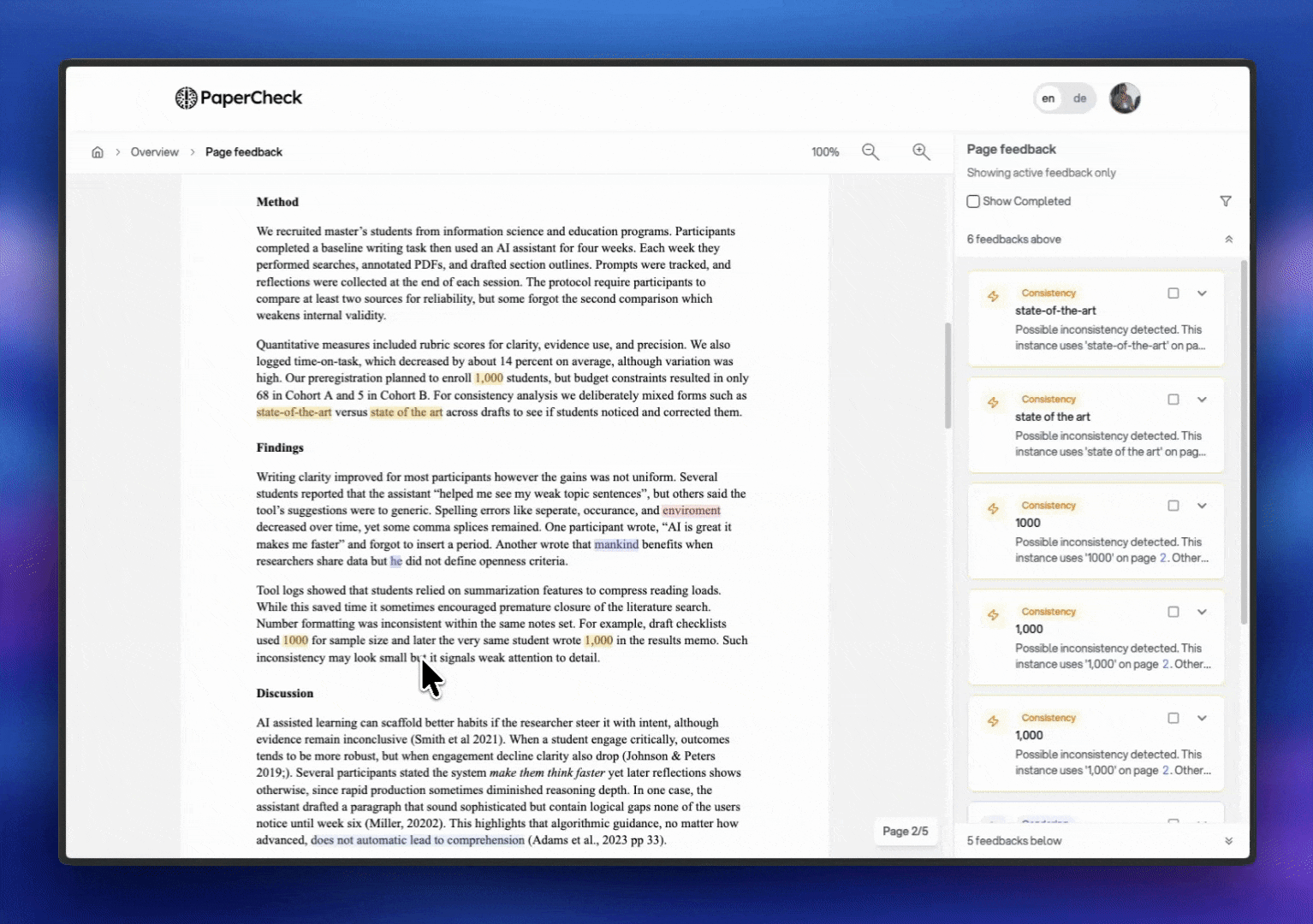Image resolution: width=1313 pixels, height=924 pixels.
Task: Click the home icon in the breadcrumb
Action: pos(98,152)
